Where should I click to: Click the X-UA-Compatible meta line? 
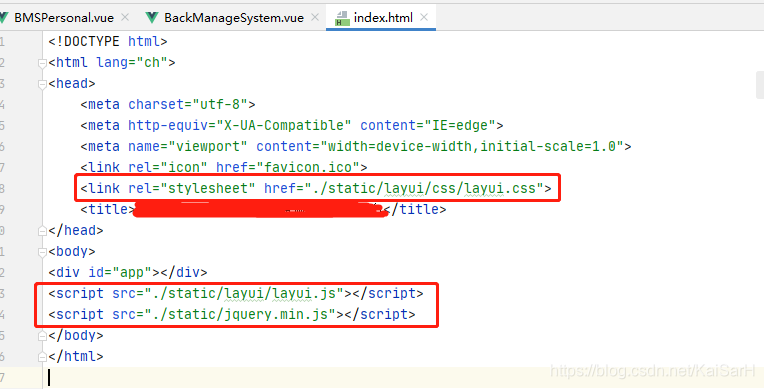(x=292, y=125)
